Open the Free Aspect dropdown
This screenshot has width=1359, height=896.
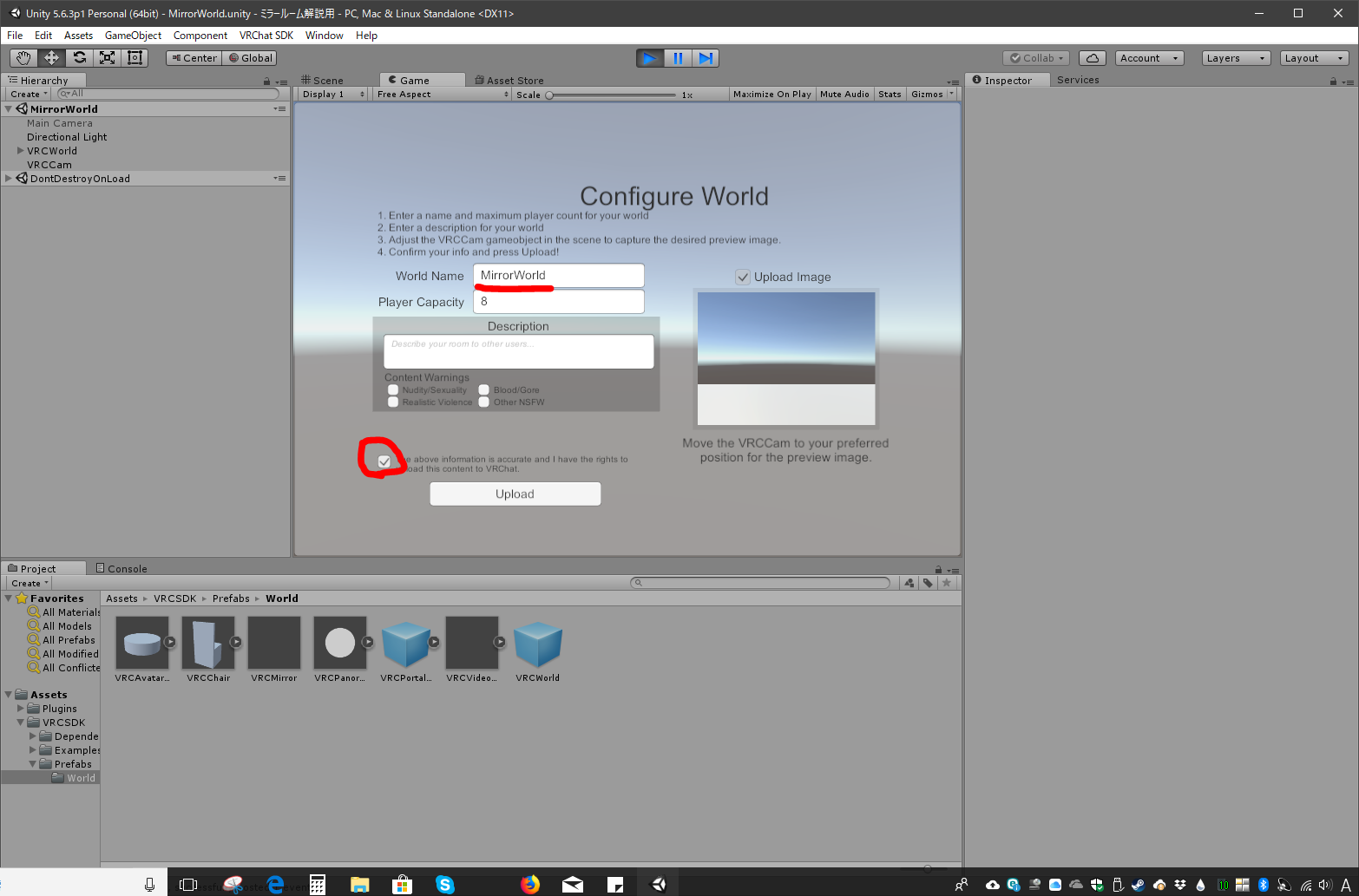[443, 94]
